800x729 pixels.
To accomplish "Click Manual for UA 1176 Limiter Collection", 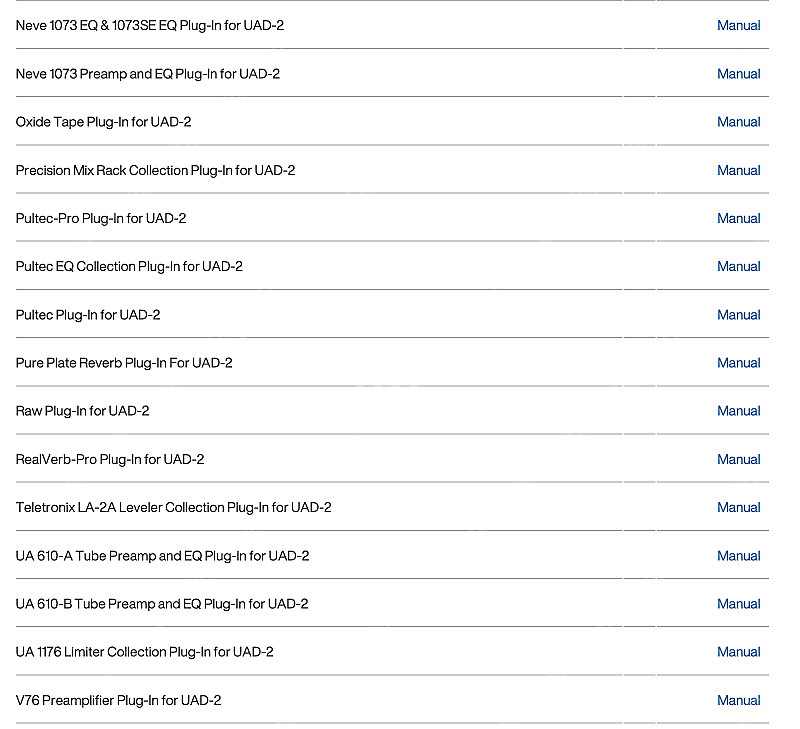I will click(738, 652).
